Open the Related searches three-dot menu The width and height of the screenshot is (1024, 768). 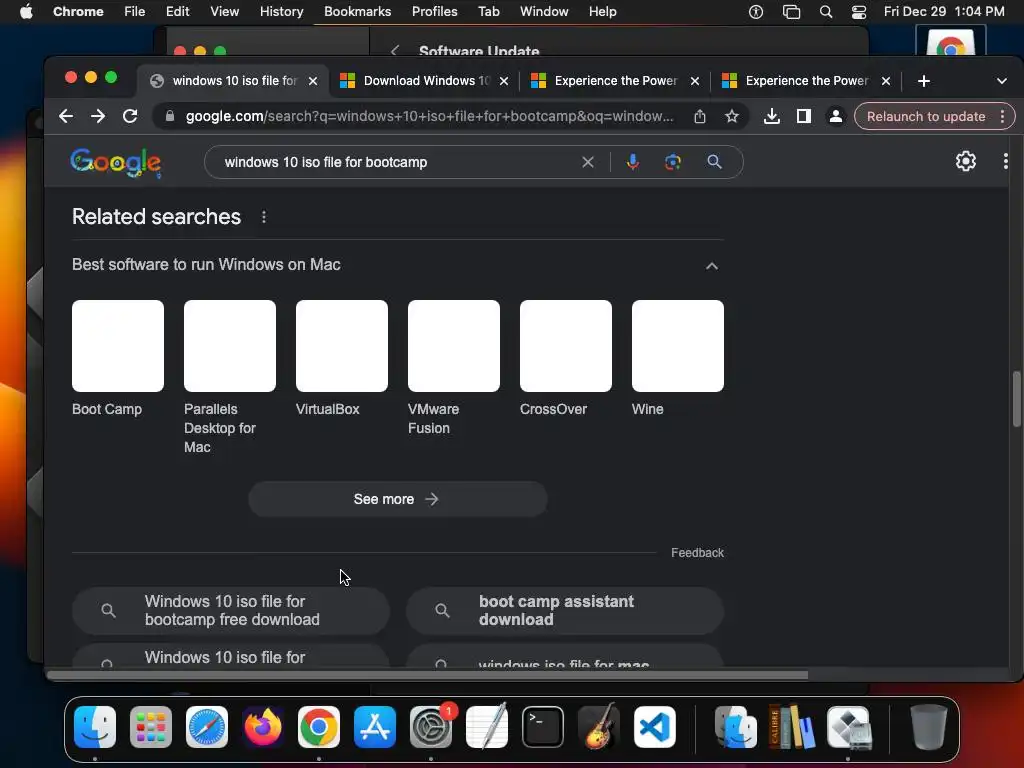[x=264, y=217]
